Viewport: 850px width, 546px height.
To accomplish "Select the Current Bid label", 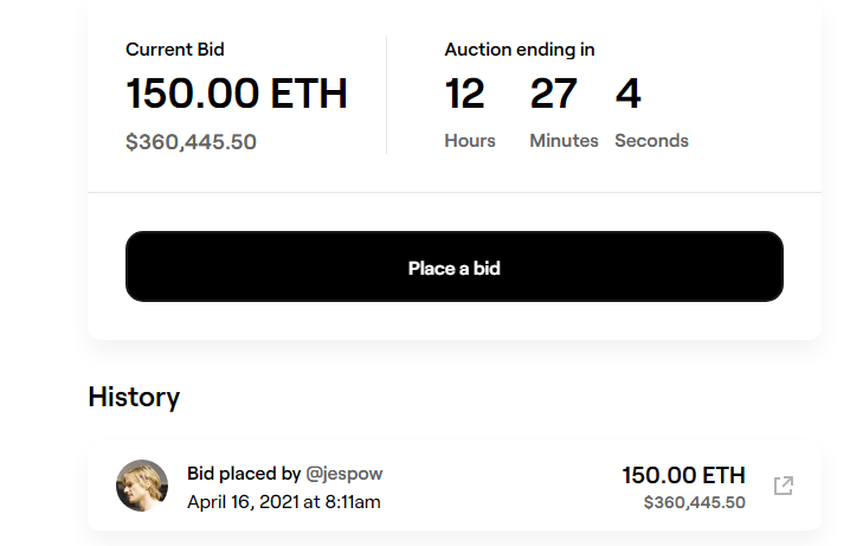I will 175,49.
